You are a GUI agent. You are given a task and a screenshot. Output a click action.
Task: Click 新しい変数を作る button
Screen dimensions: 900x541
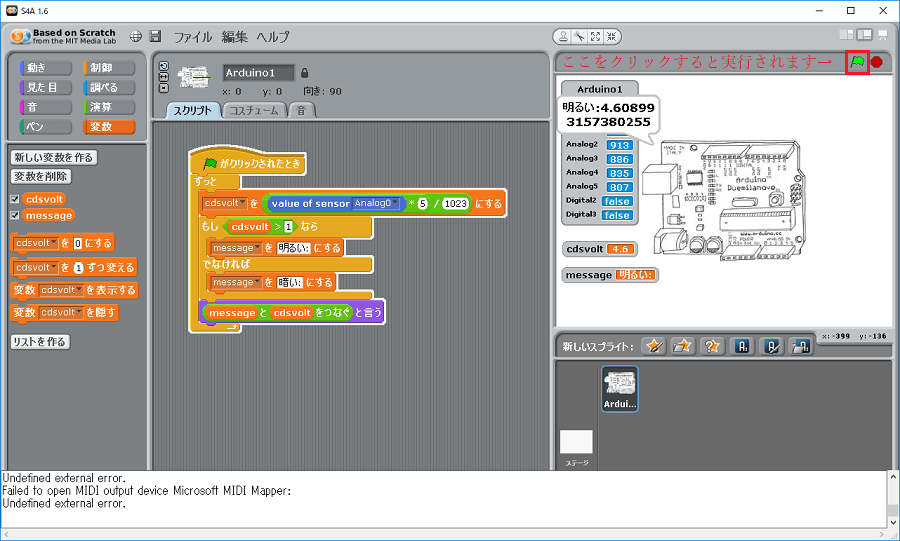(54, 157)
